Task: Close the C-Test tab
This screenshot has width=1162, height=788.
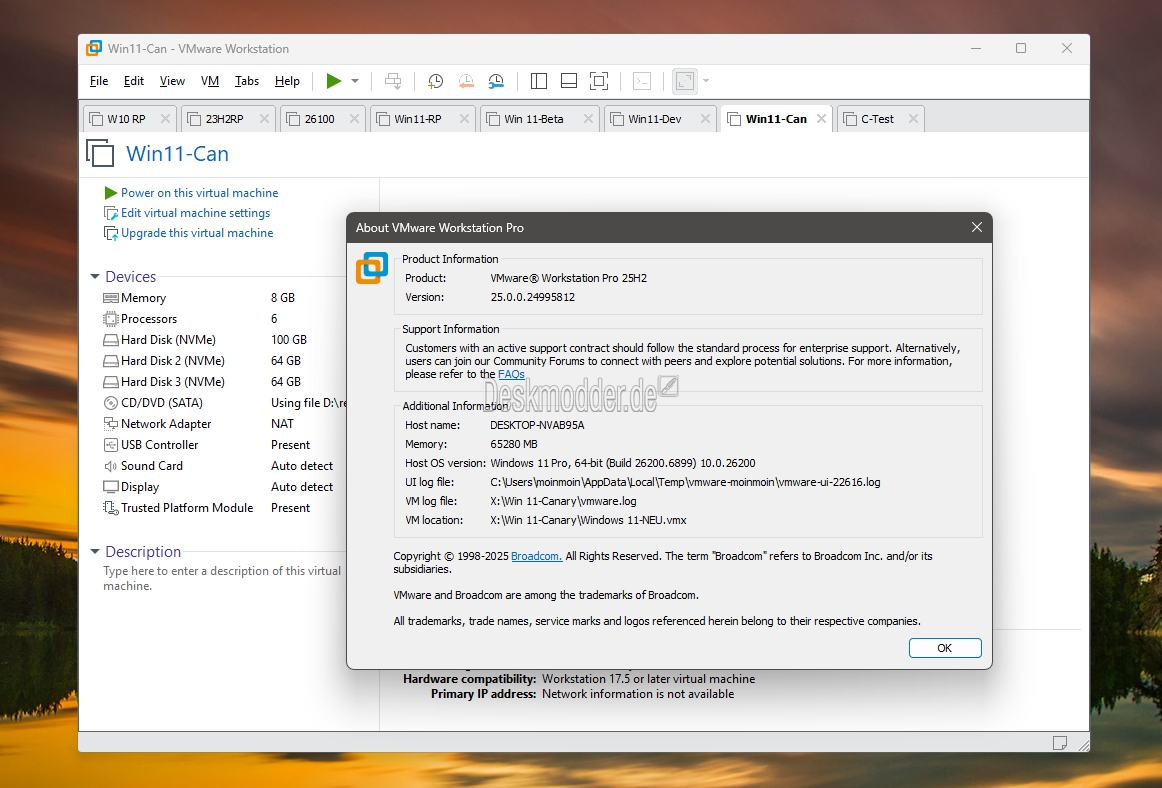Action: [x=913, y=119]
